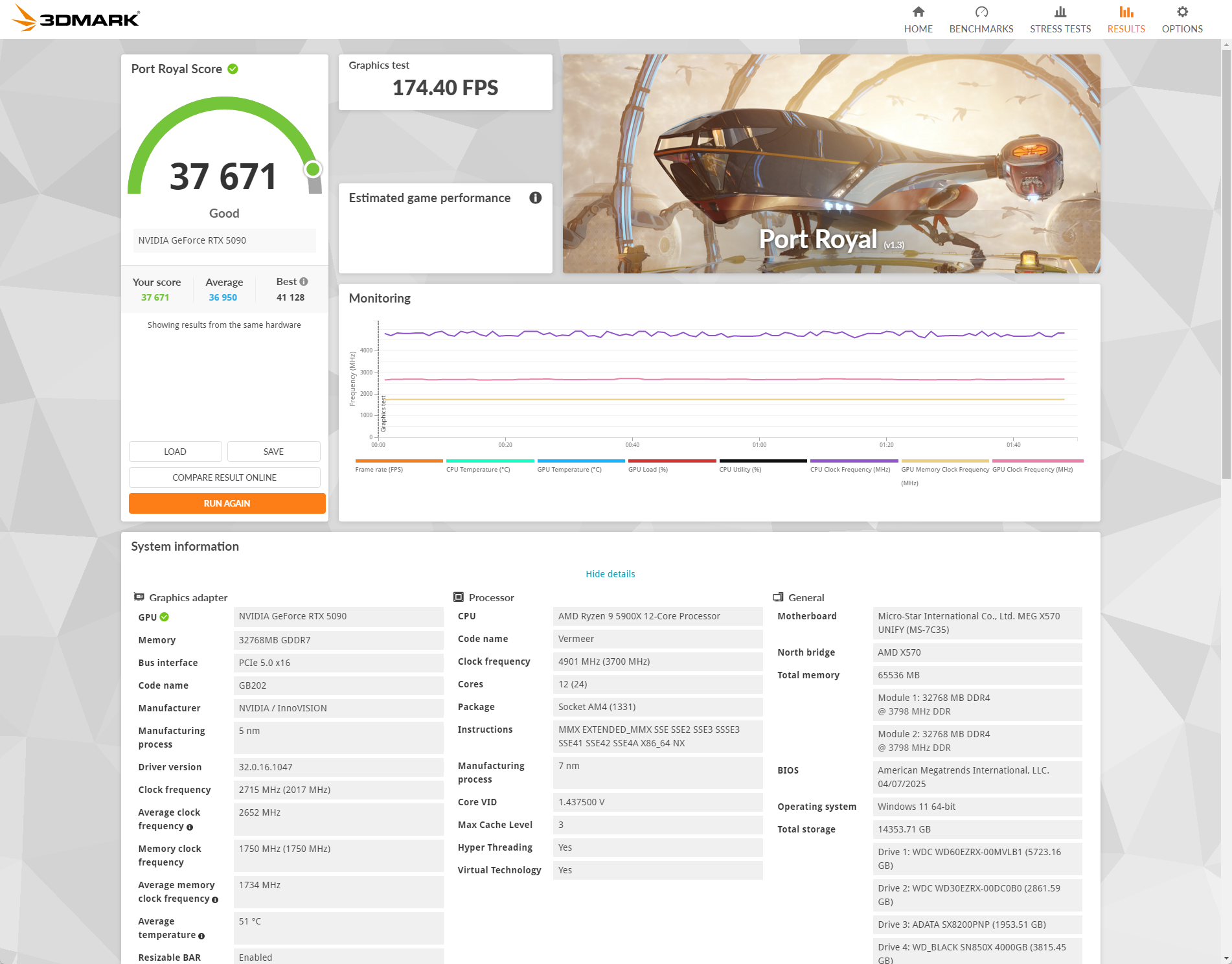Click the LOAD button
This screenshot has width=1232, height=964.
[x=175, y=452]
